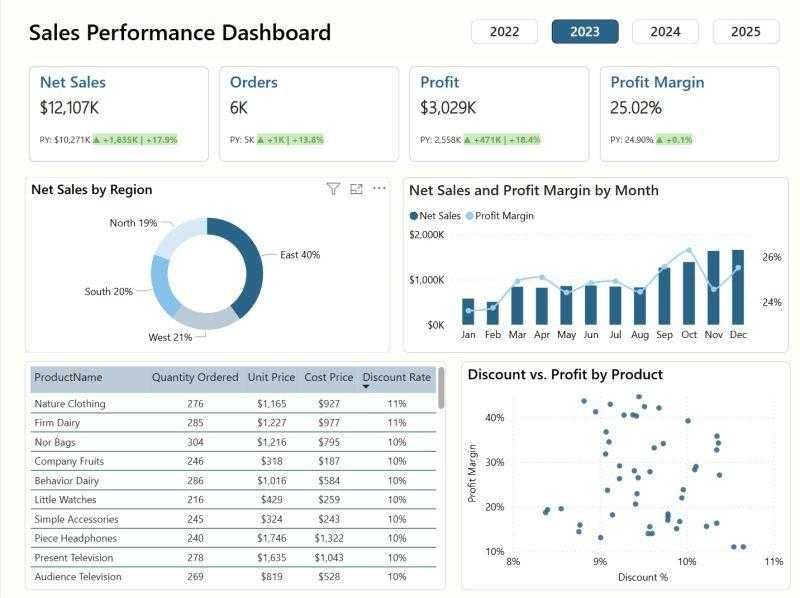Click the '$3,029K' profit value
Viewport: 800px width, 598px height.
click(x=448, y=108)
